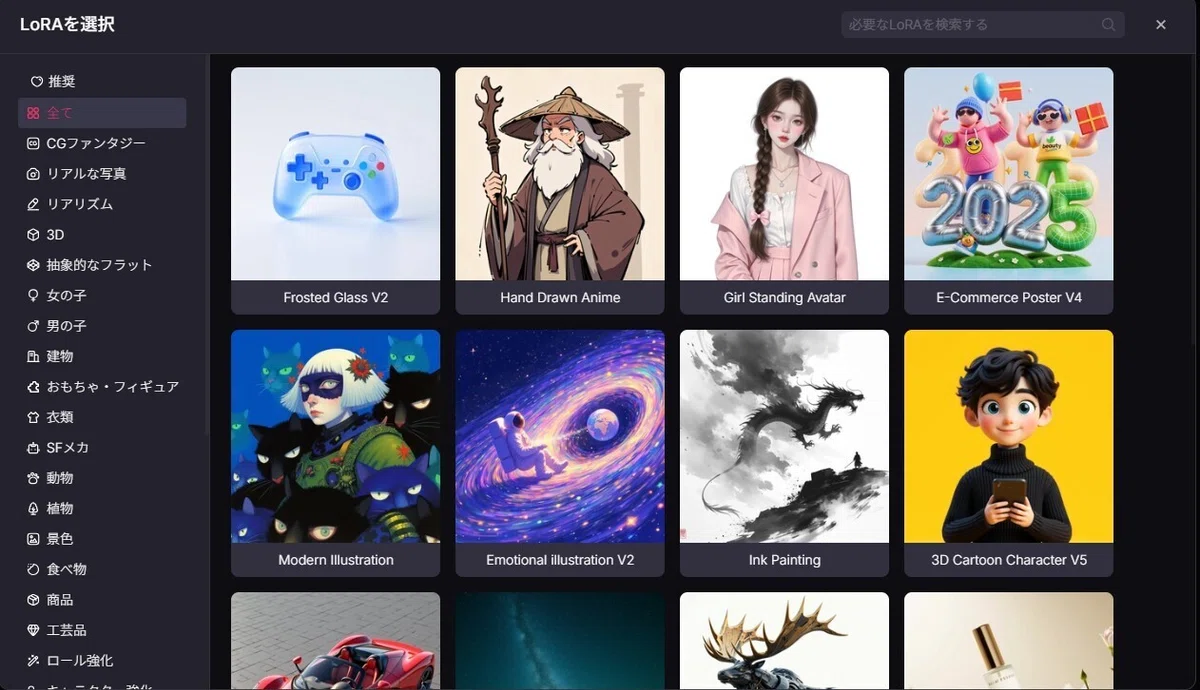Choose the Modern Illustration thumbnail
Image resolution: width=1200 pixels, height=690 pixels.
[x=335, y=437]
